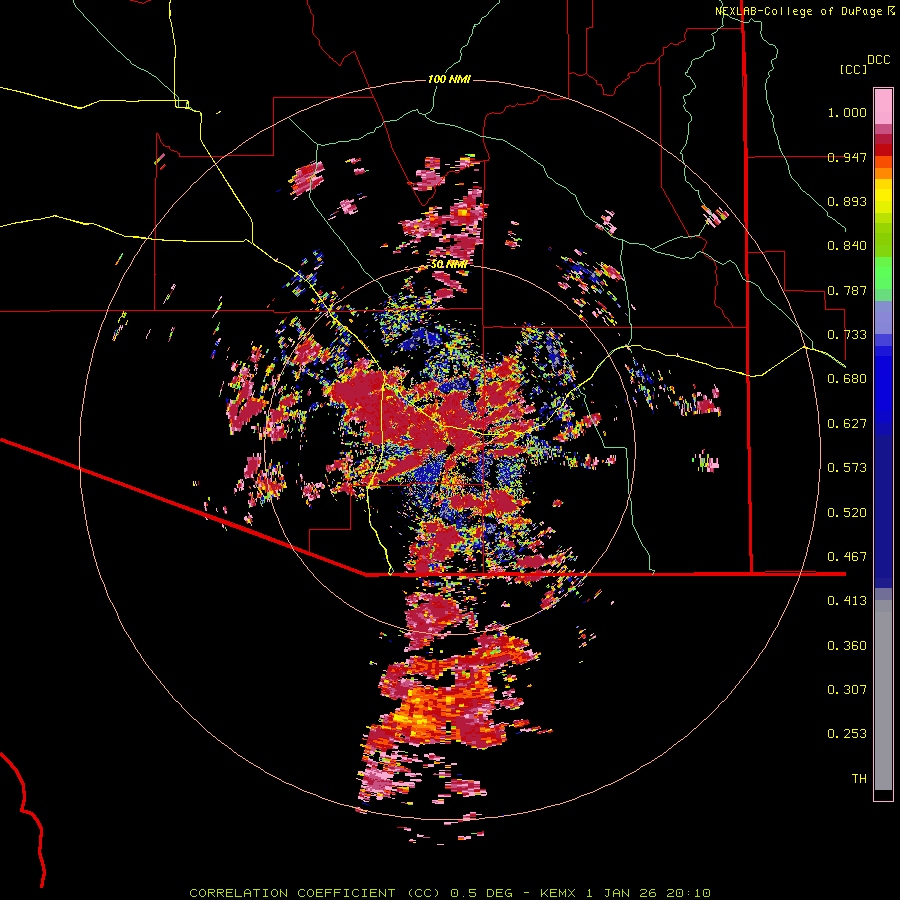
Task: Click the [CC] color scale heading
Action: [x=853, y=69]
